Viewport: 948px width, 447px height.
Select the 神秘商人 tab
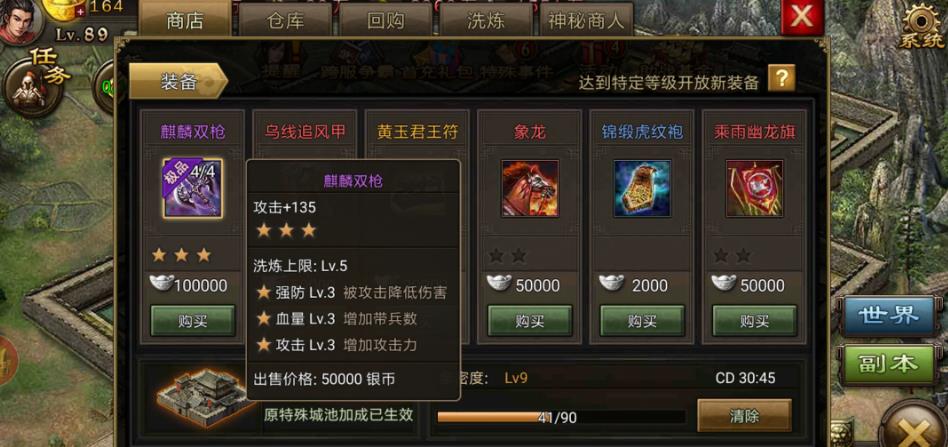586,21
